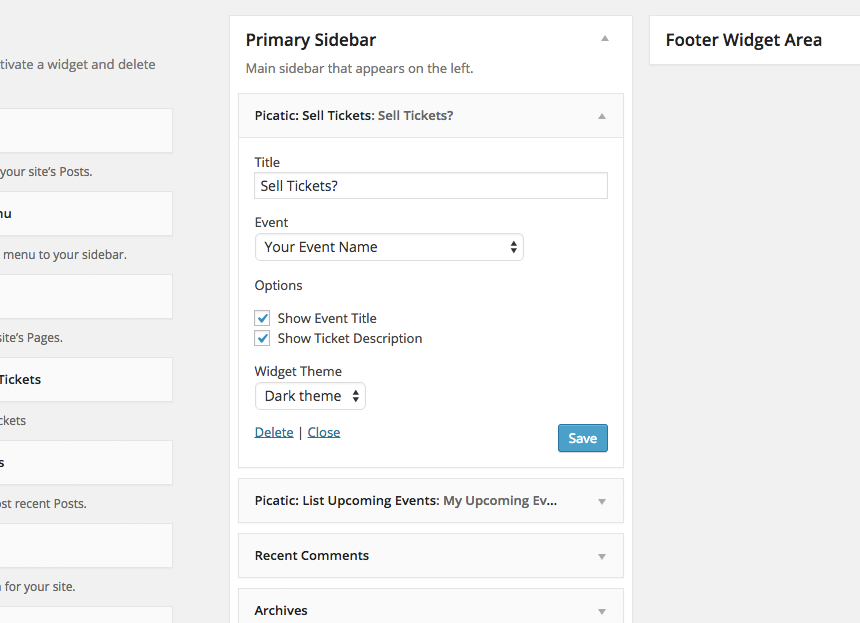Select the Tickets available widget on the left
This screenshot has width=860, height=623.
click(x=86, y=380)
